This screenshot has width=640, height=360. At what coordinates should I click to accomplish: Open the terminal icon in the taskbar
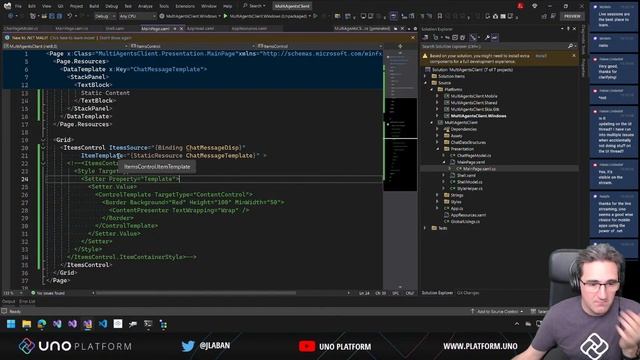point(148,324)
